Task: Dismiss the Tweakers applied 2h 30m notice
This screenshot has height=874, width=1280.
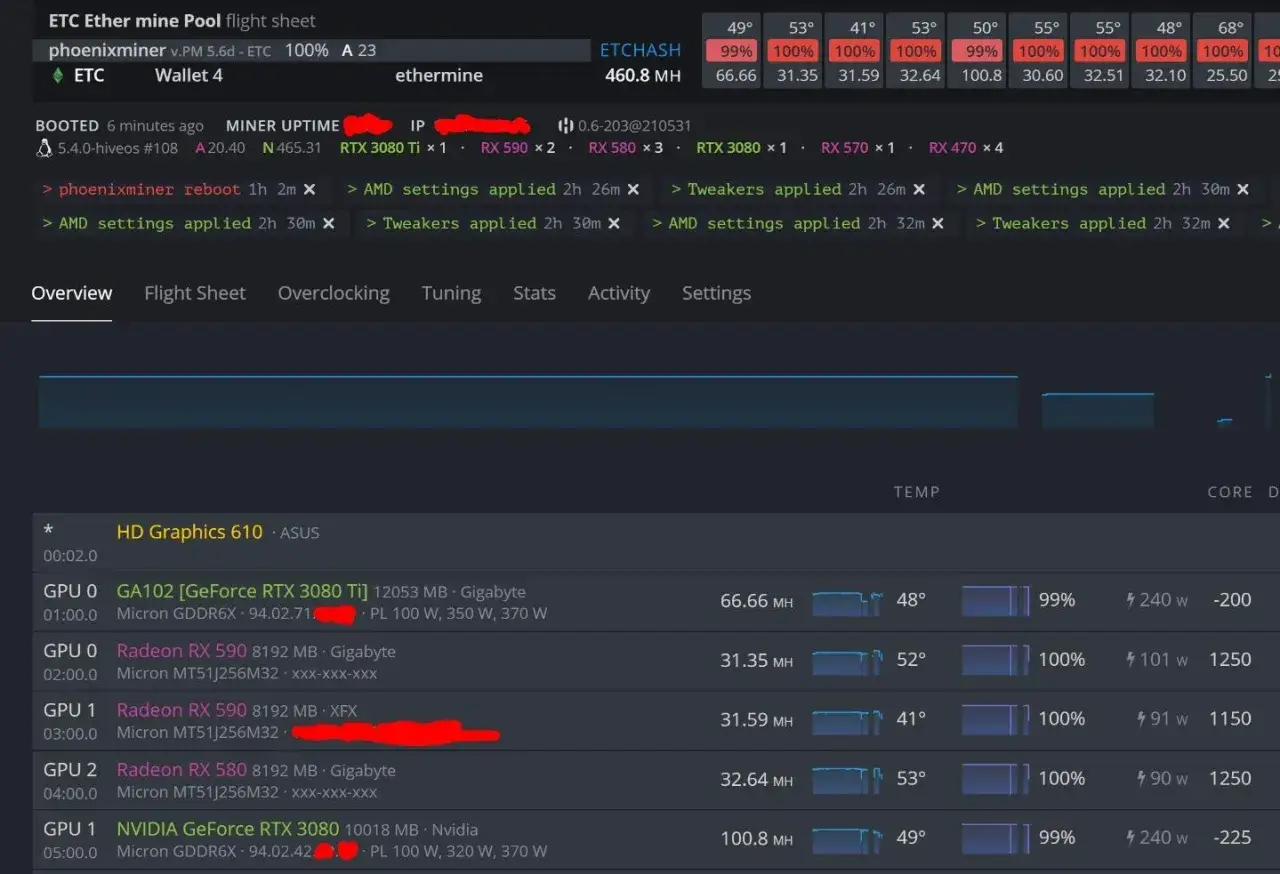Action: click(x=614, y=223)
